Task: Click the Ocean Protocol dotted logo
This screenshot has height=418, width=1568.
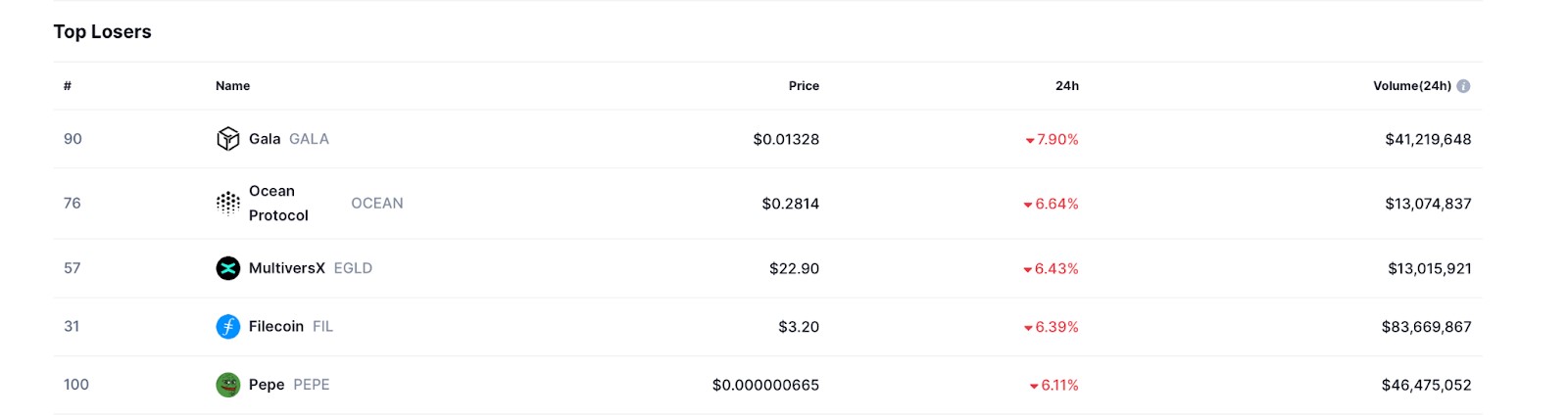Action: (x=227, y=203)
